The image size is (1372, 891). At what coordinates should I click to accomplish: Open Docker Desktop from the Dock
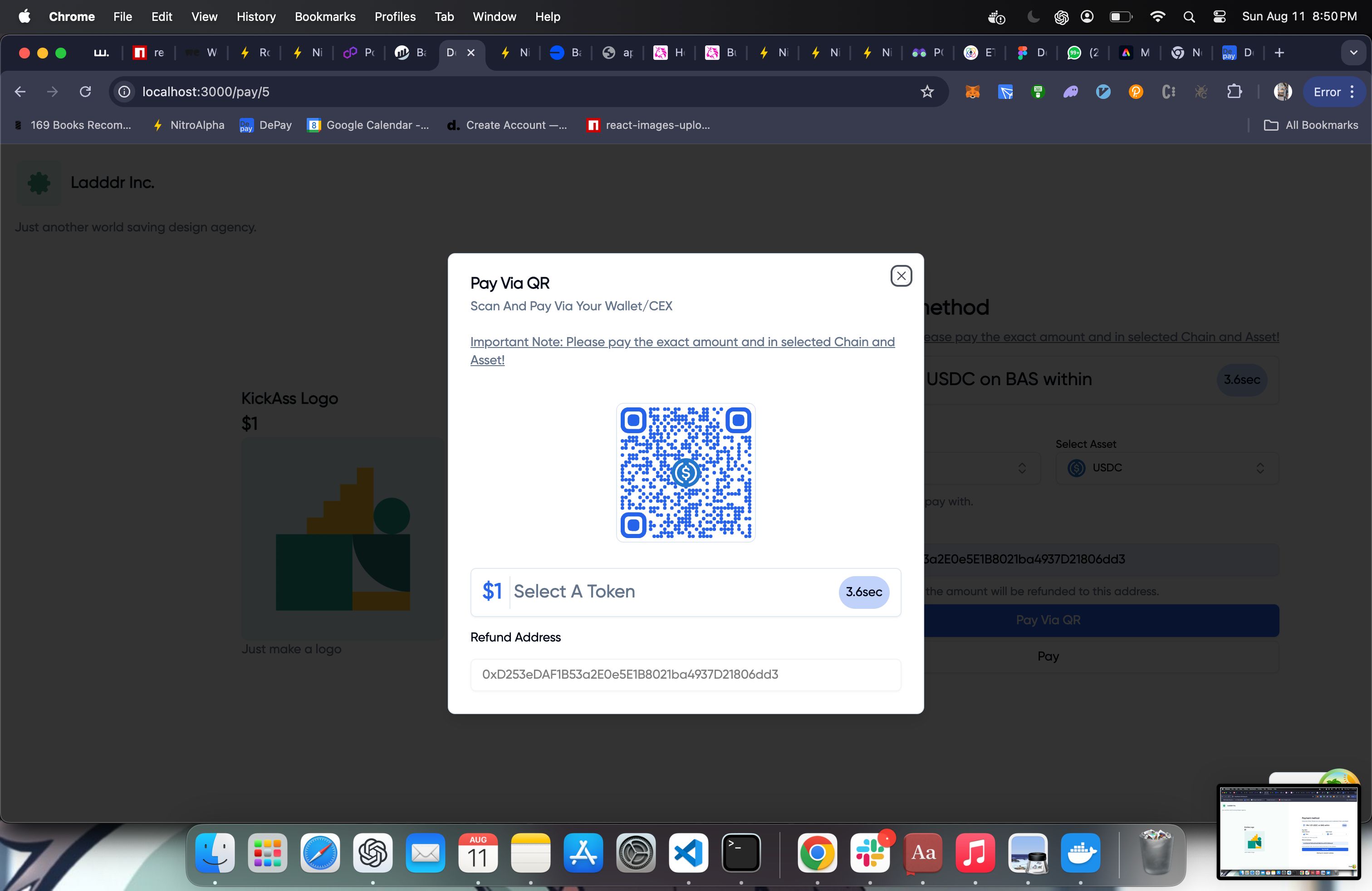1081,853
